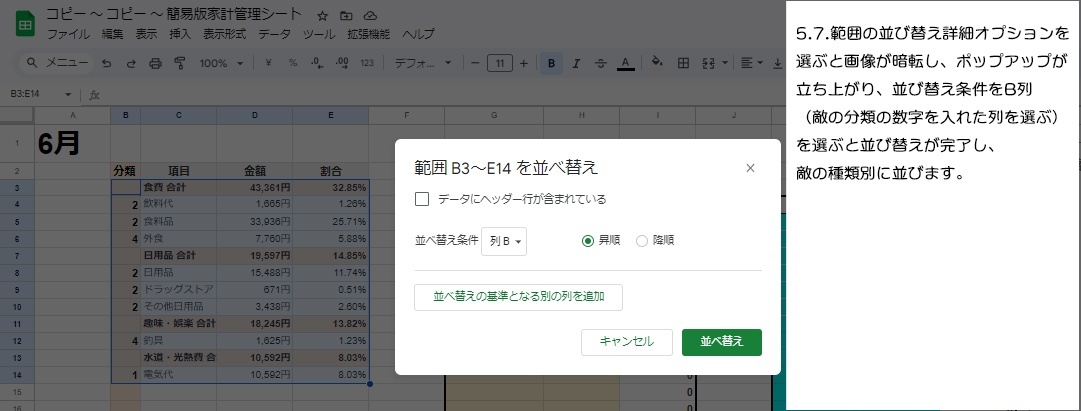Select the 降順 radio button
The image size is (1081, 411).
[642, 241]
